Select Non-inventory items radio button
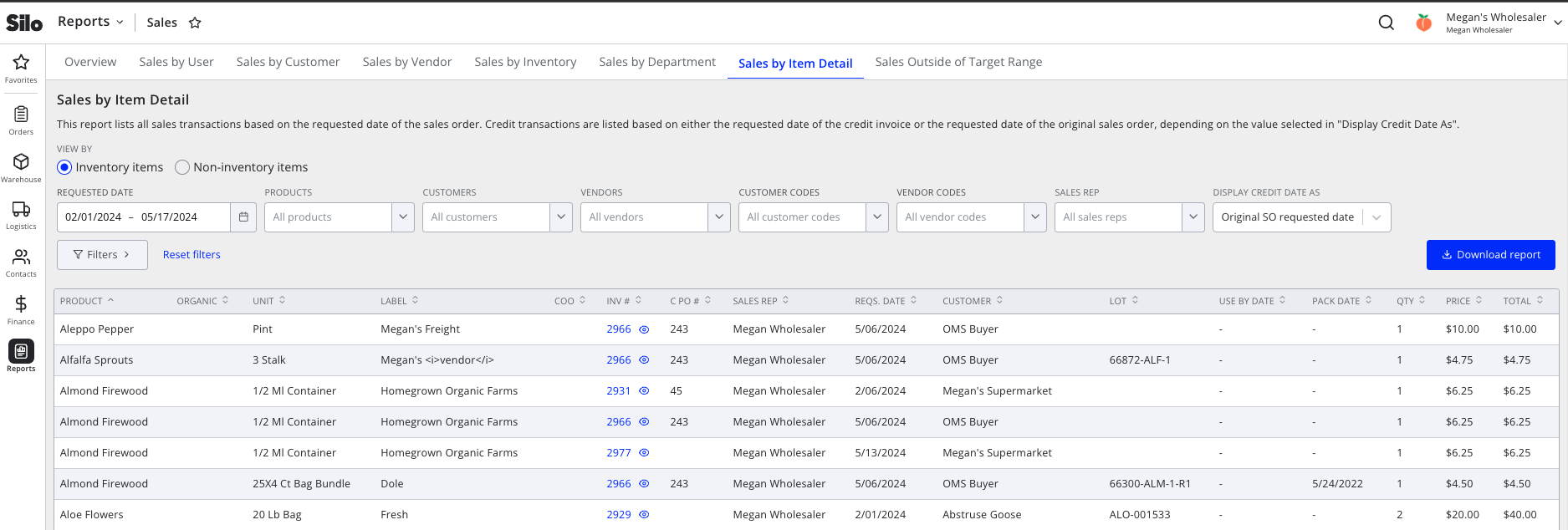 click(x=182, y=167)
